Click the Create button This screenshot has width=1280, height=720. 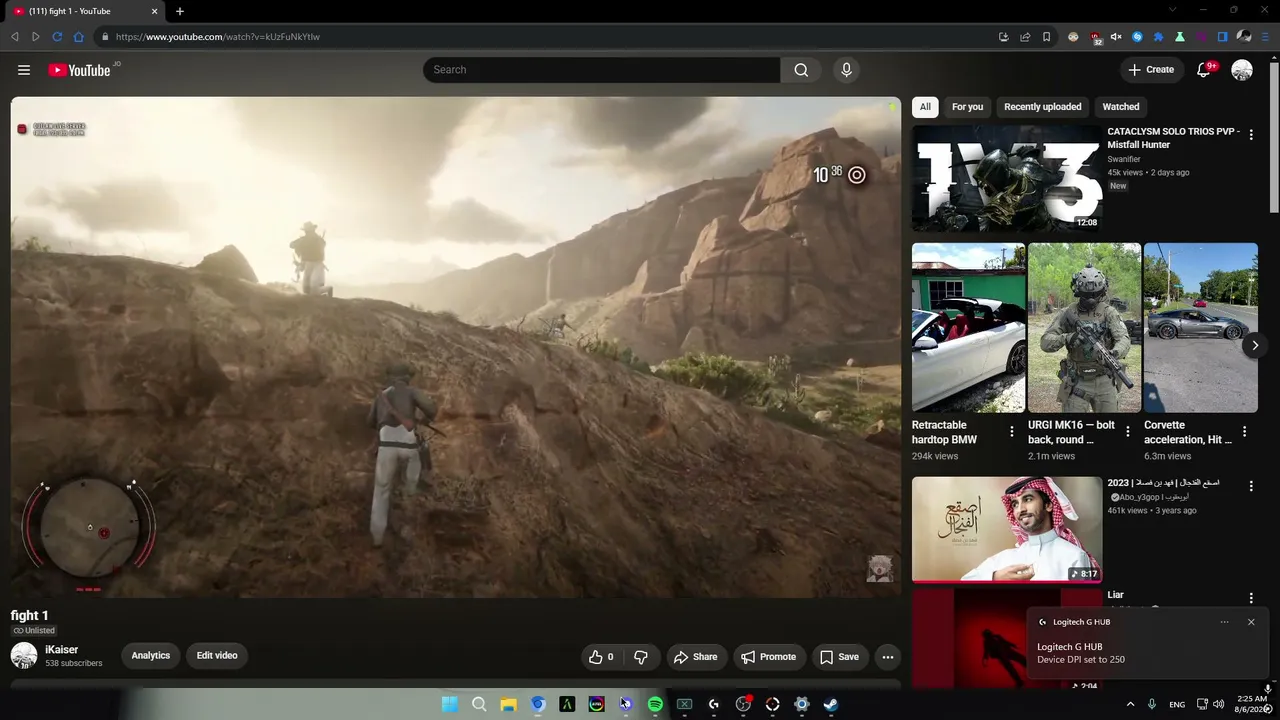click(1152, 70)
